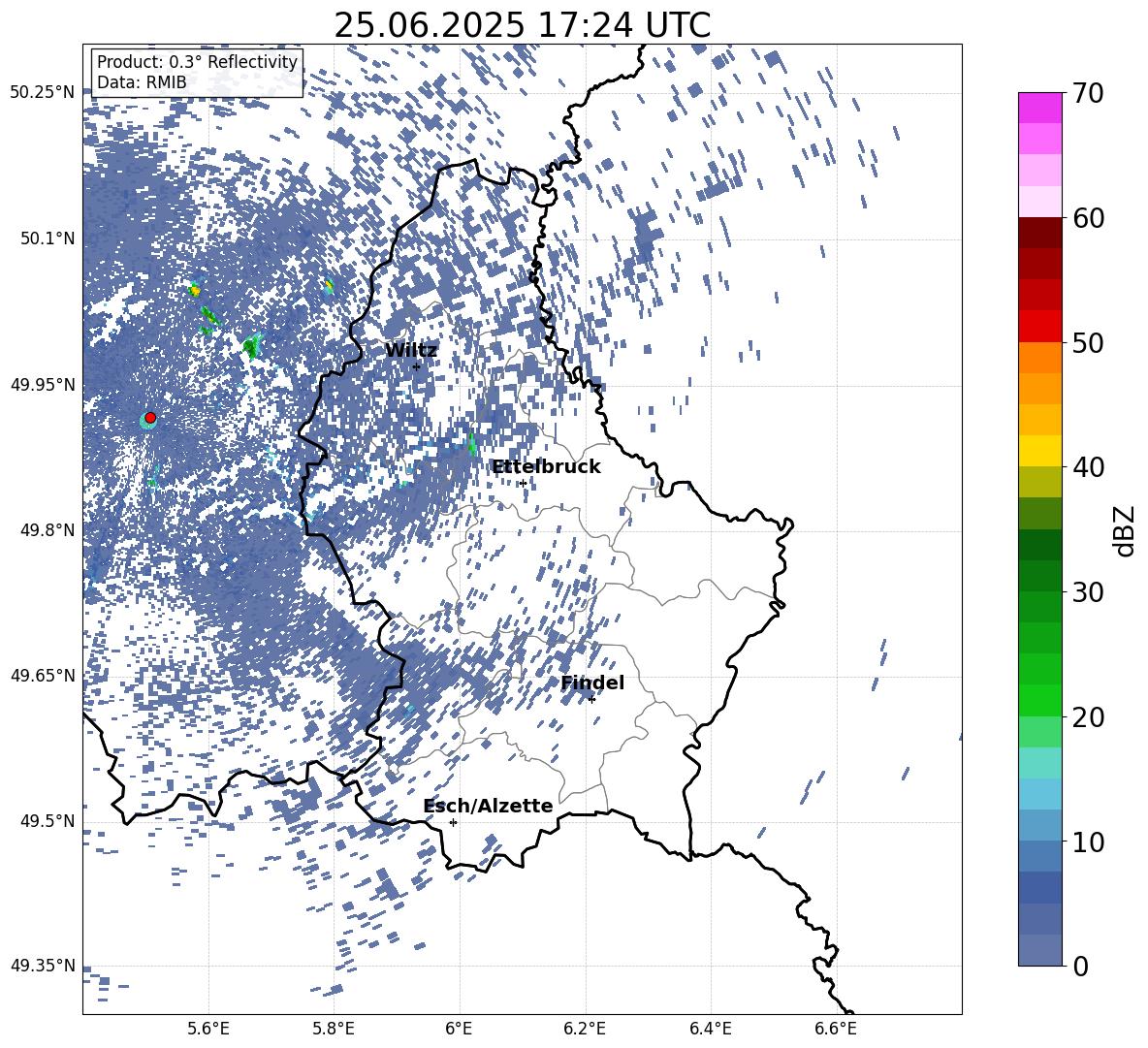Click the 49.5°N latitude label
The height and width of the screenshot is (1048, 1148).
pos(47,821)
